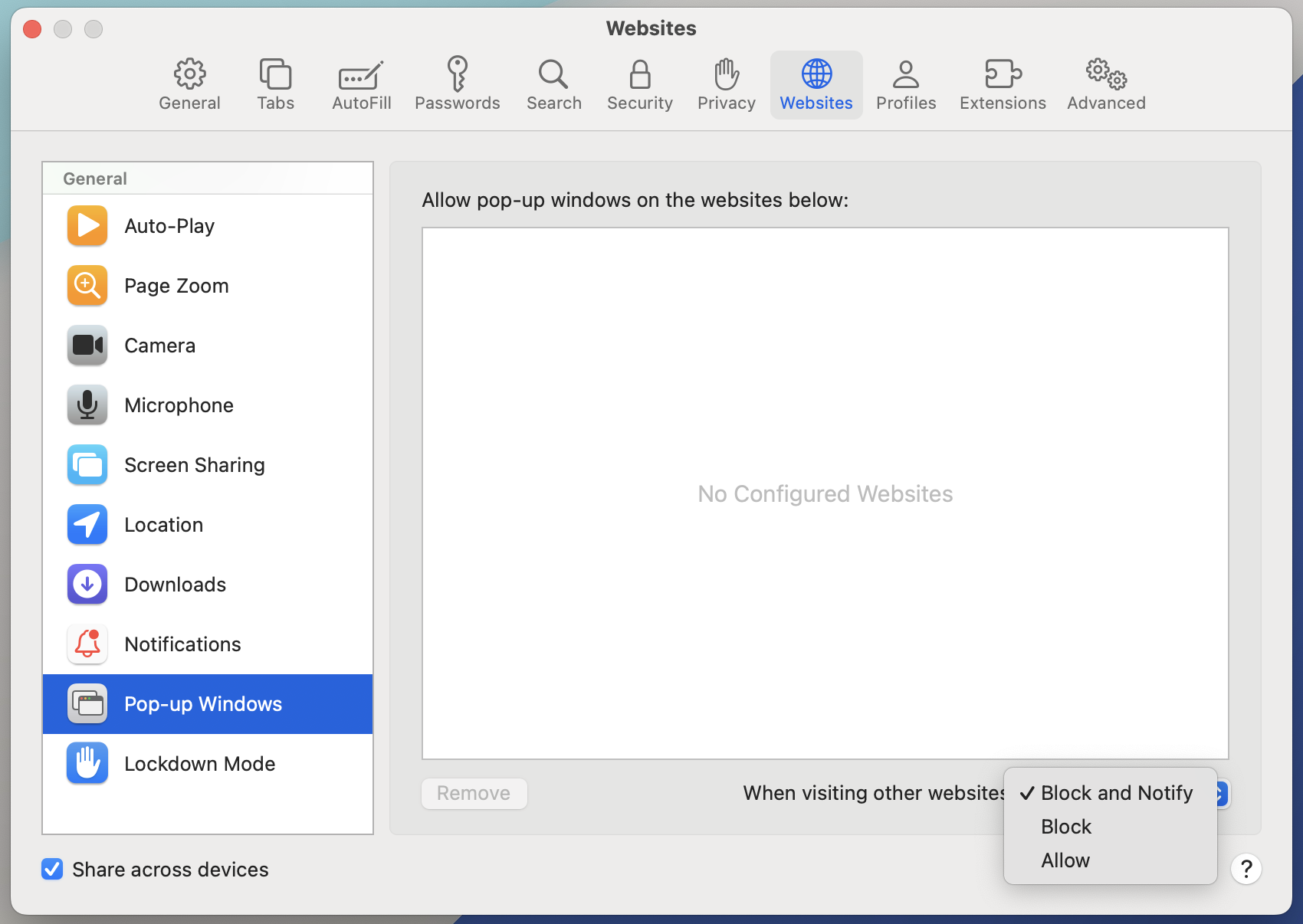Screen dimensions: 1303x924
Task: Select Lockdown Mode in sidebar
Action: click(x=199, y=763)
